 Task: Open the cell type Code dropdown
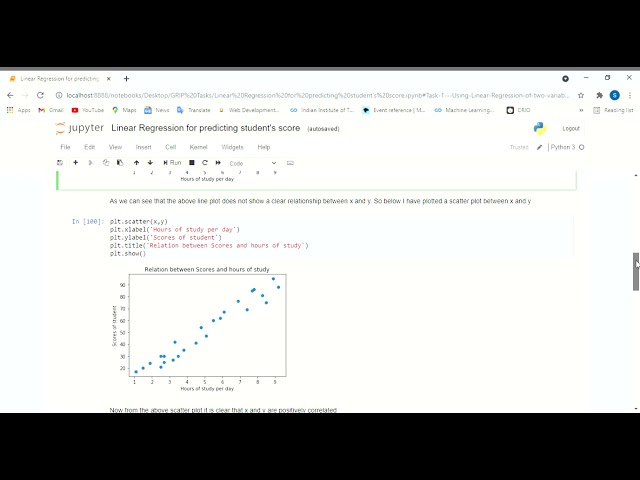tap(253, 163)
